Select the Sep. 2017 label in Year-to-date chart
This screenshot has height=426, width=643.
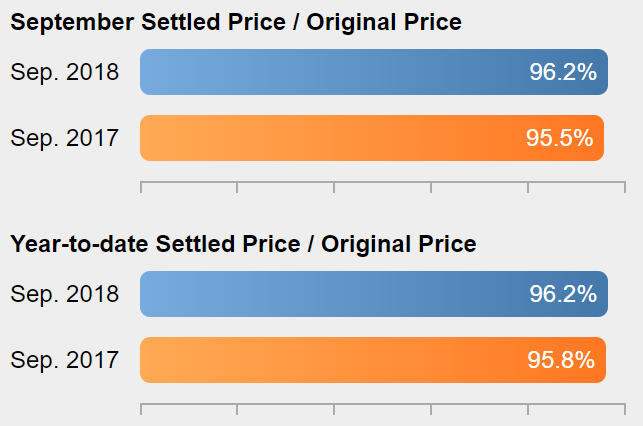(x=65, y=360)
